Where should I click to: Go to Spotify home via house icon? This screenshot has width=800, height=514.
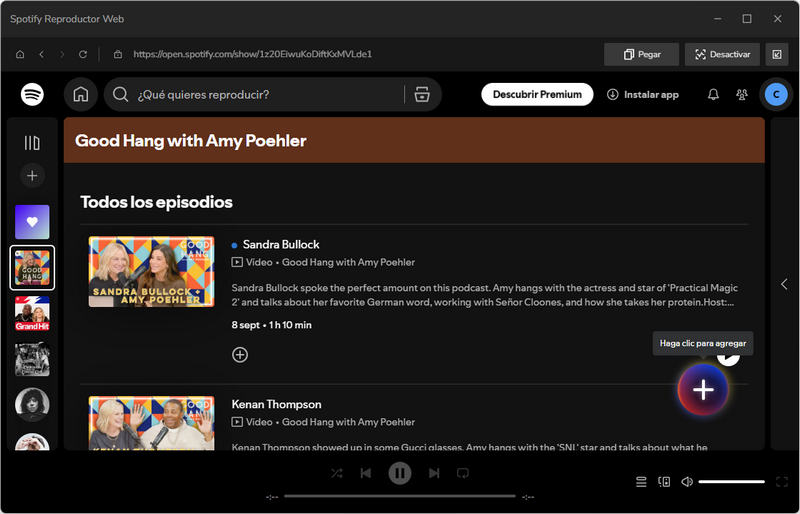click(x=81, y=94)
